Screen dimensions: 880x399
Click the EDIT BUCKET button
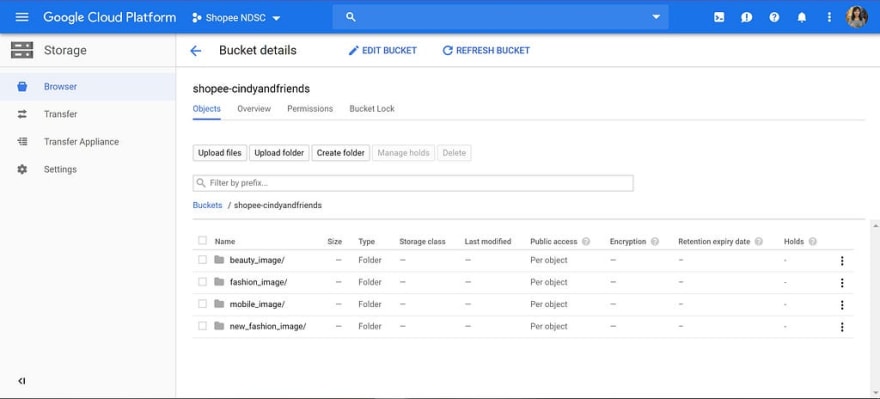pyautogui.click(x=383, y=51)
